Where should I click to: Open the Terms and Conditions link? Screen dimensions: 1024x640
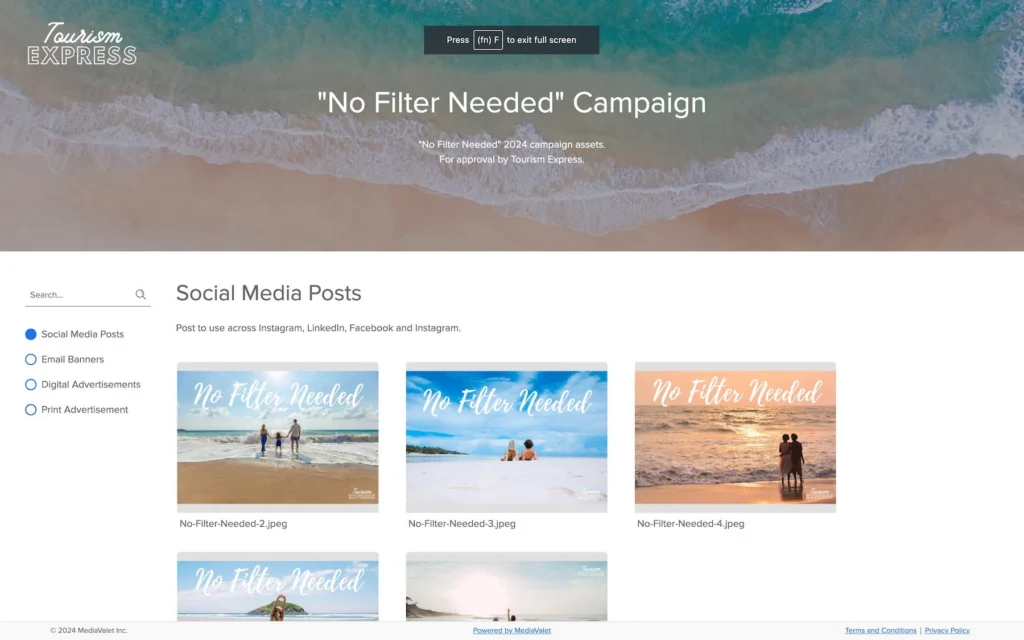pos(880,630)
